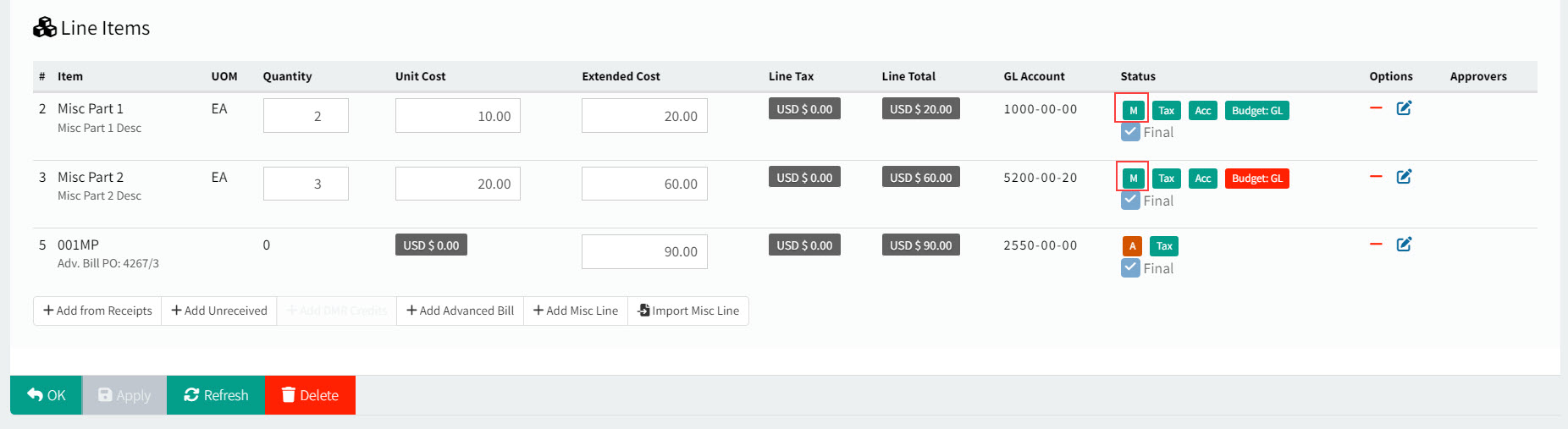Image resolution: width=1568 pixels, height=429 pixels.
Task: Remove Misc Part 1 line with red minus
Action: pyautogui.click(x=1376, y=108)
